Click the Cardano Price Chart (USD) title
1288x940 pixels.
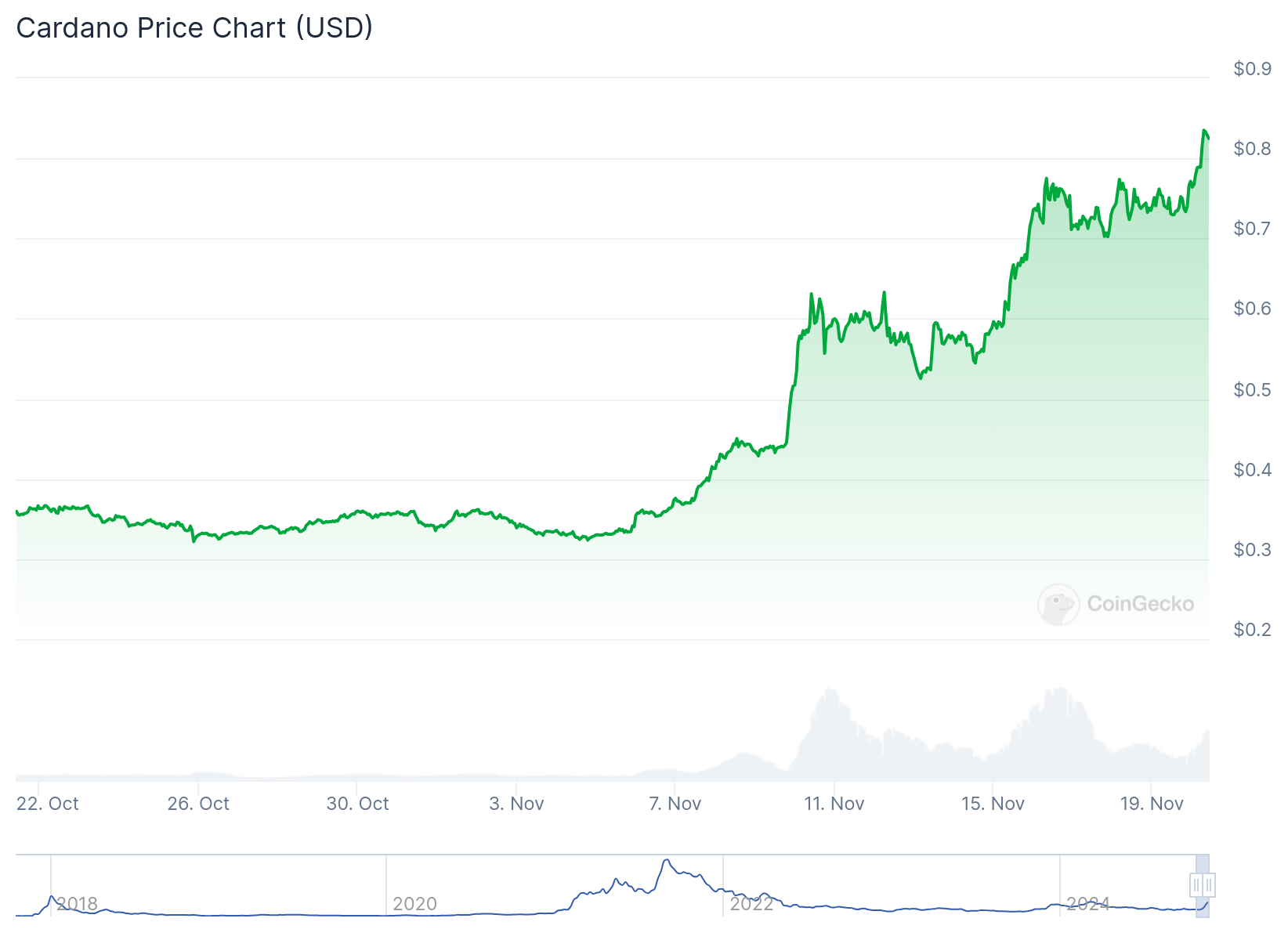pos(194,28)
